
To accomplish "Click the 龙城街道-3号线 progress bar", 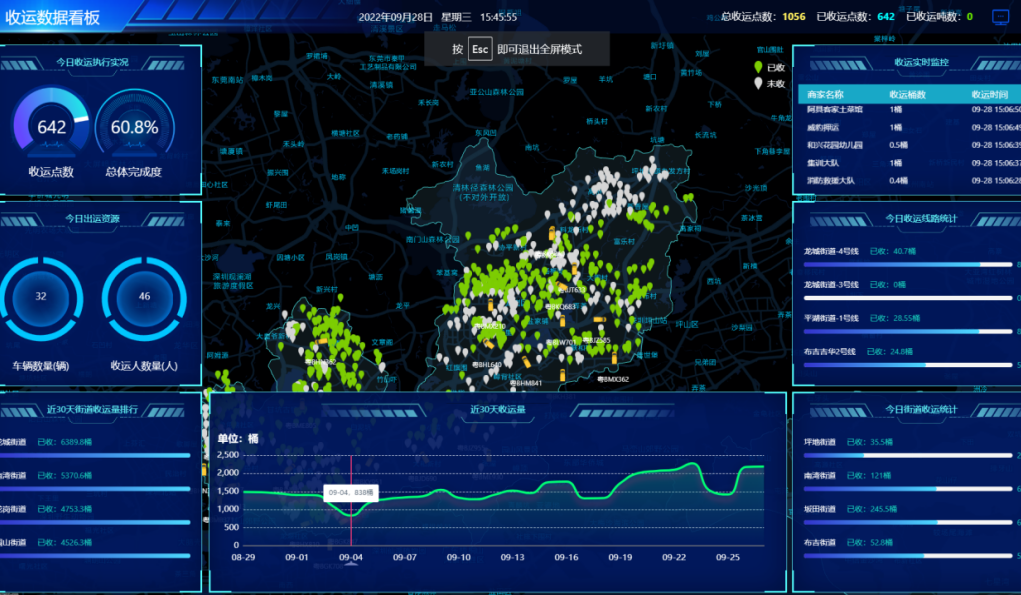I will click(x=908, y=298).
